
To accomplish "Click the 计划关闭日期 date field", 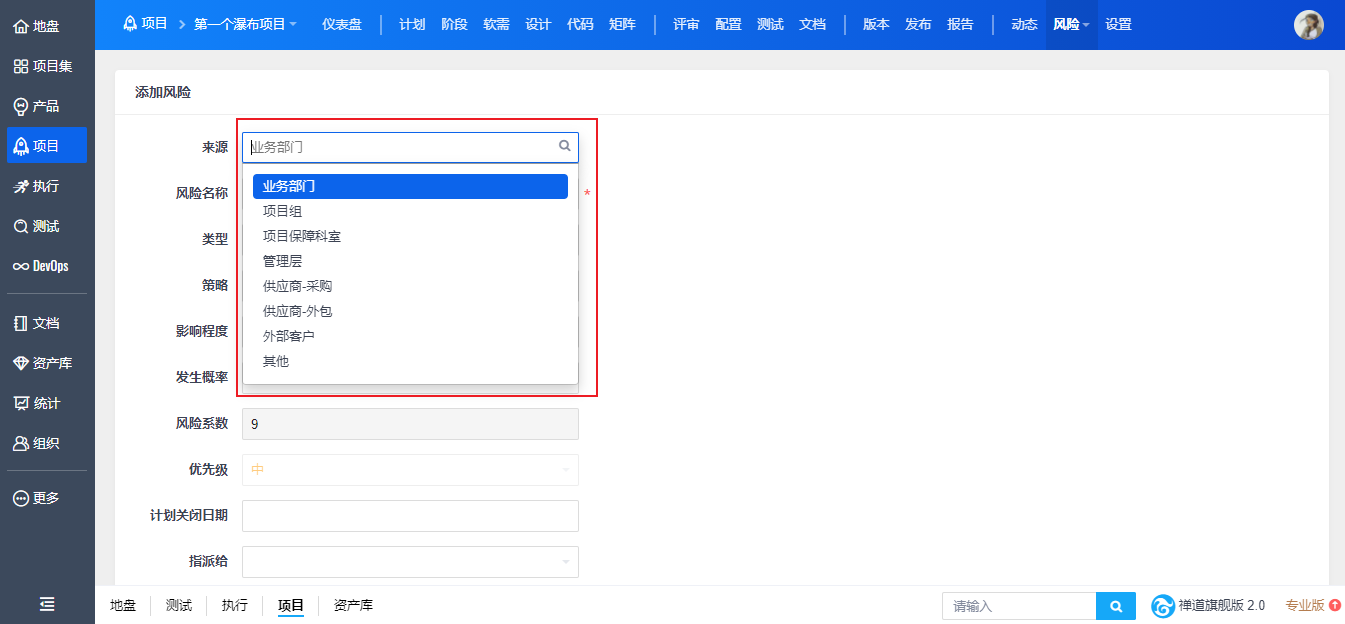I will click(410, 516).
